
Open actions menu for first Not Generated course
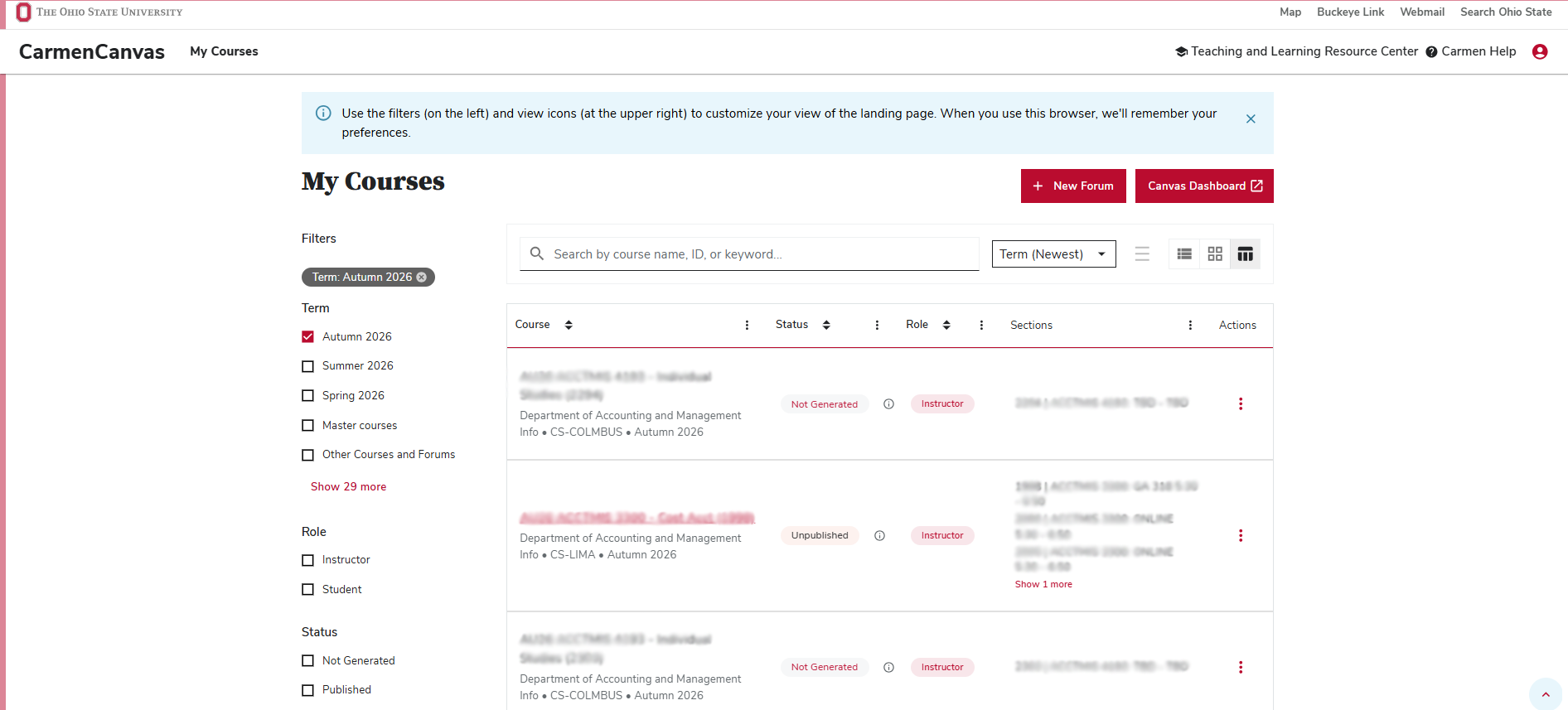[x=1241, y=403]
